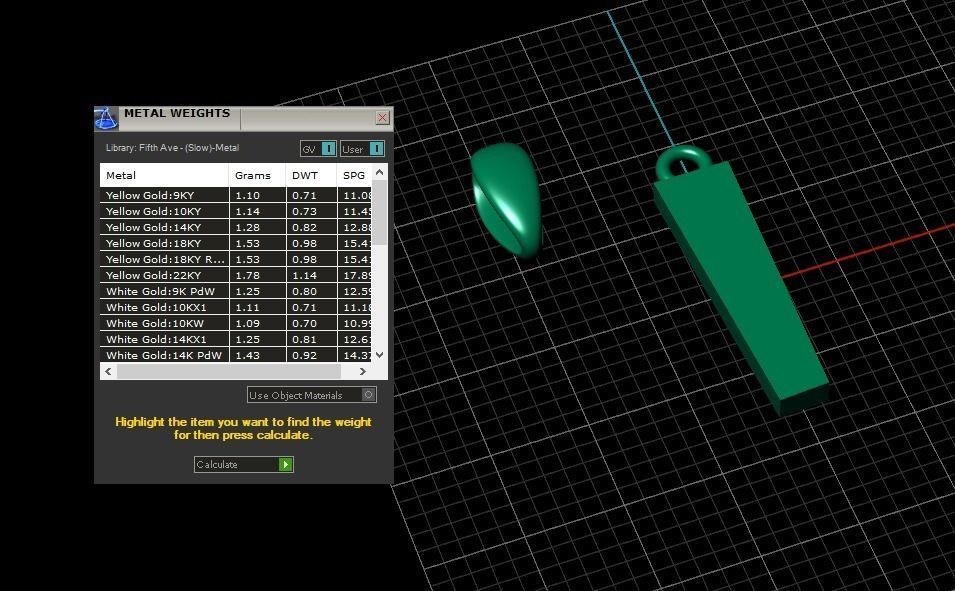
Task: Select the White Gold:14K PdW row
Action: [236, 355]
